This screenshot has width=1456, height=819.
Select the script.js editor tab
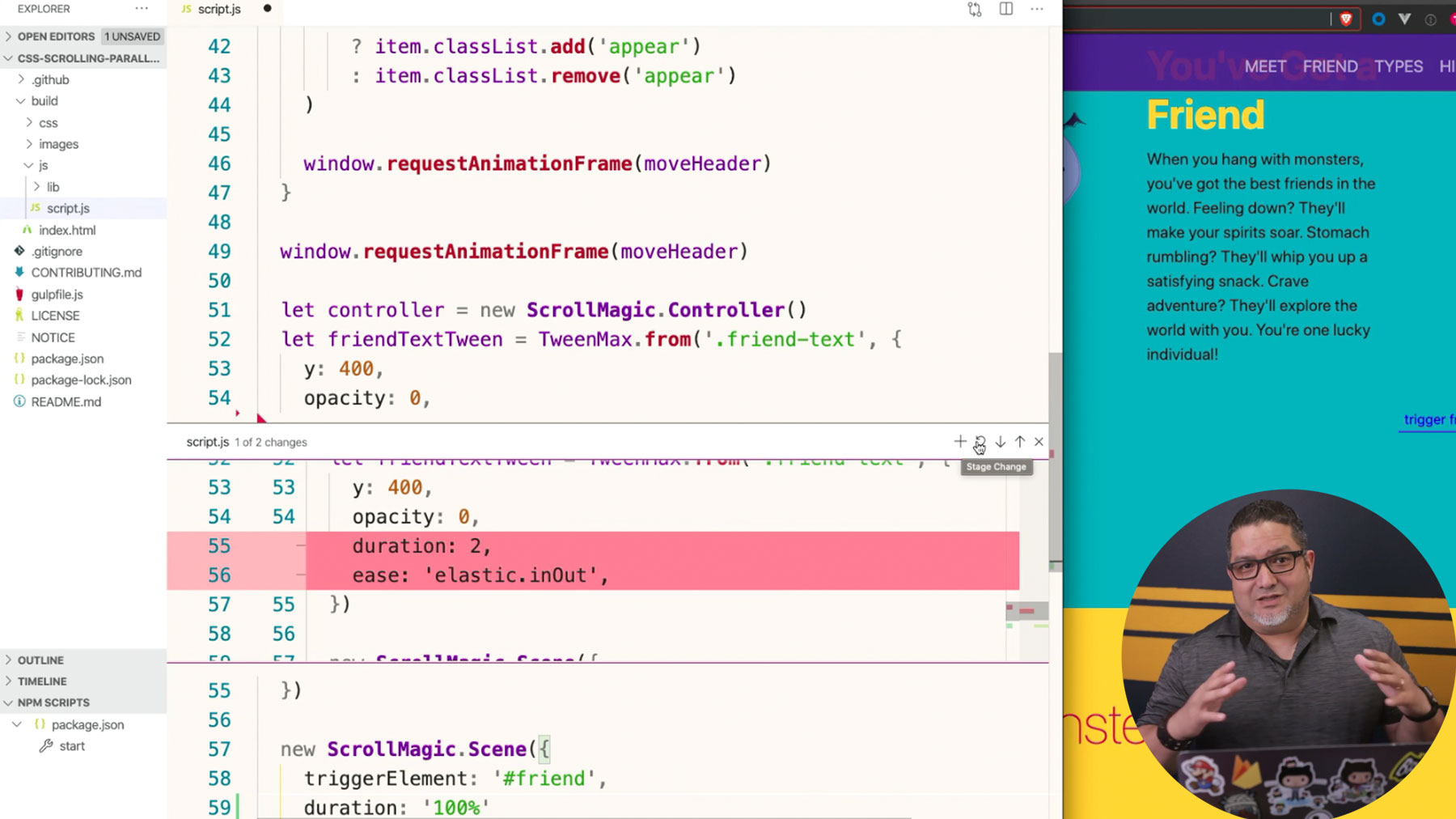pos(219,10)
